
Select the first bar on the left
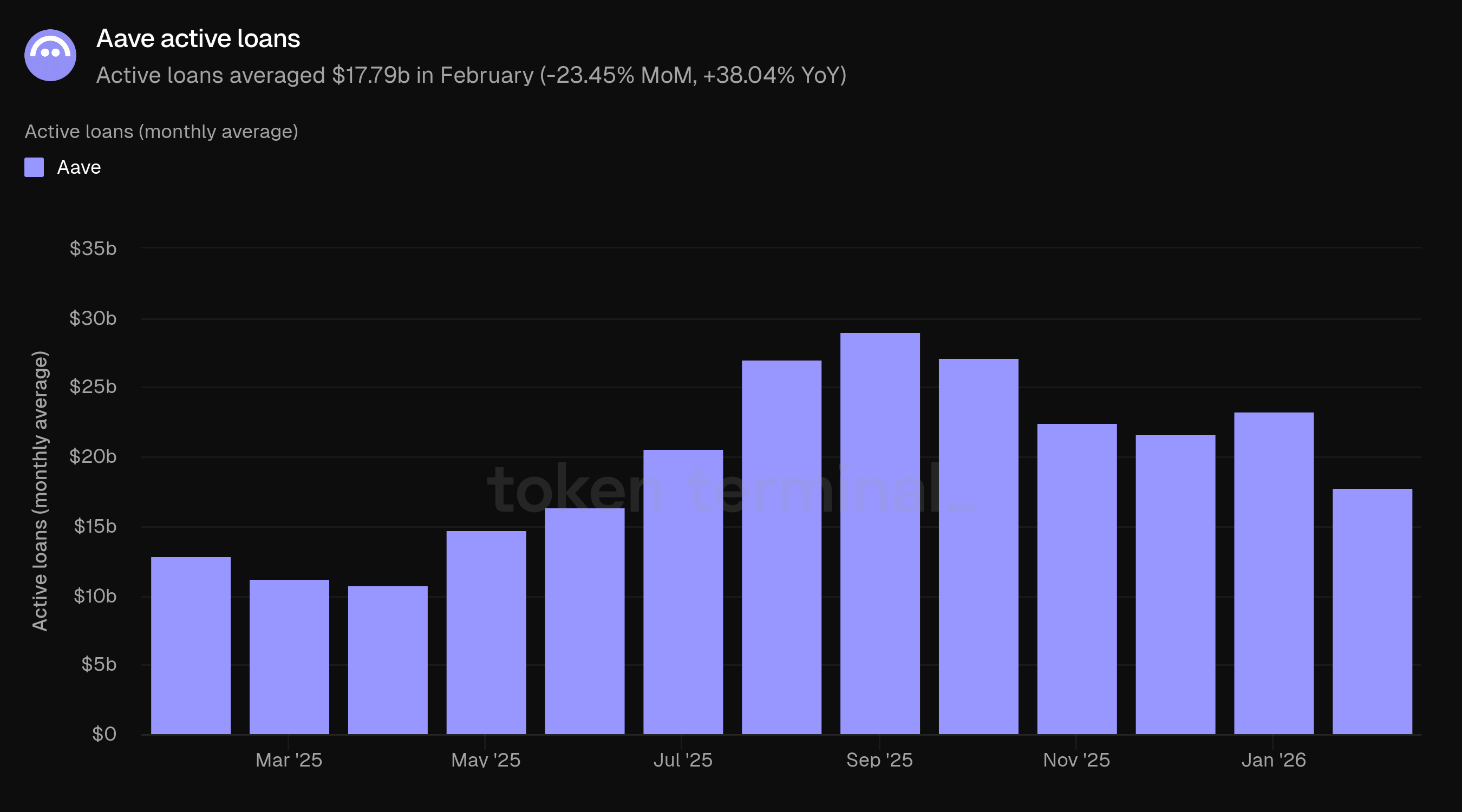191,645
